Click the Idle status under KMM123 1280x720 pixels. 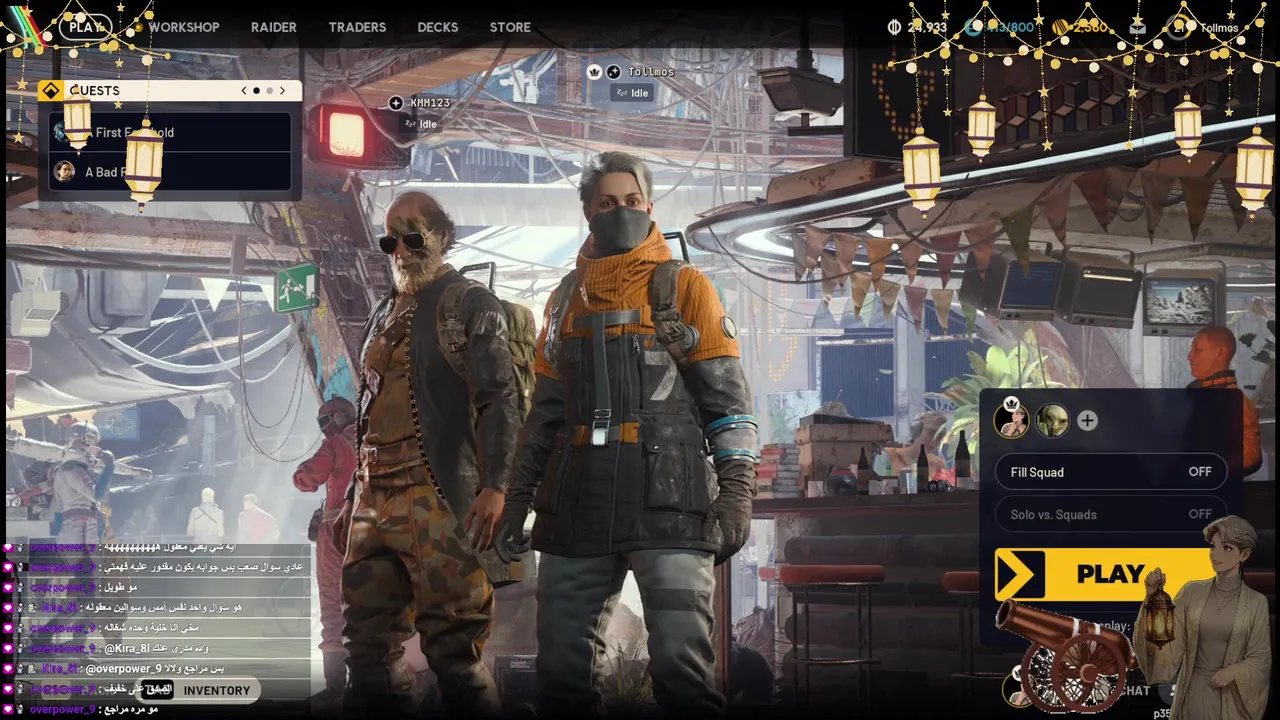click(421, 124)
